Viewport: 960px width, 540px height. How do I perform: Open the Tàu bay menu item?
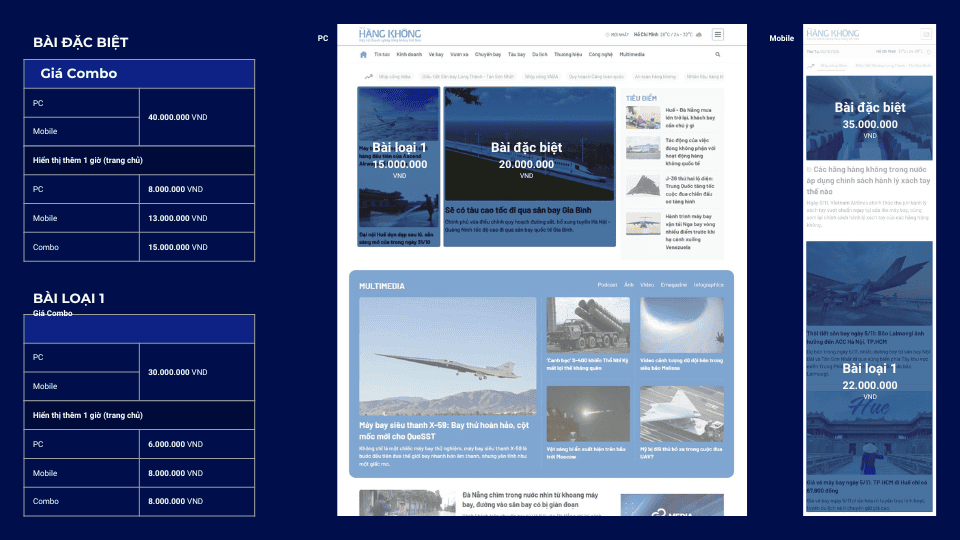(517, 54)
